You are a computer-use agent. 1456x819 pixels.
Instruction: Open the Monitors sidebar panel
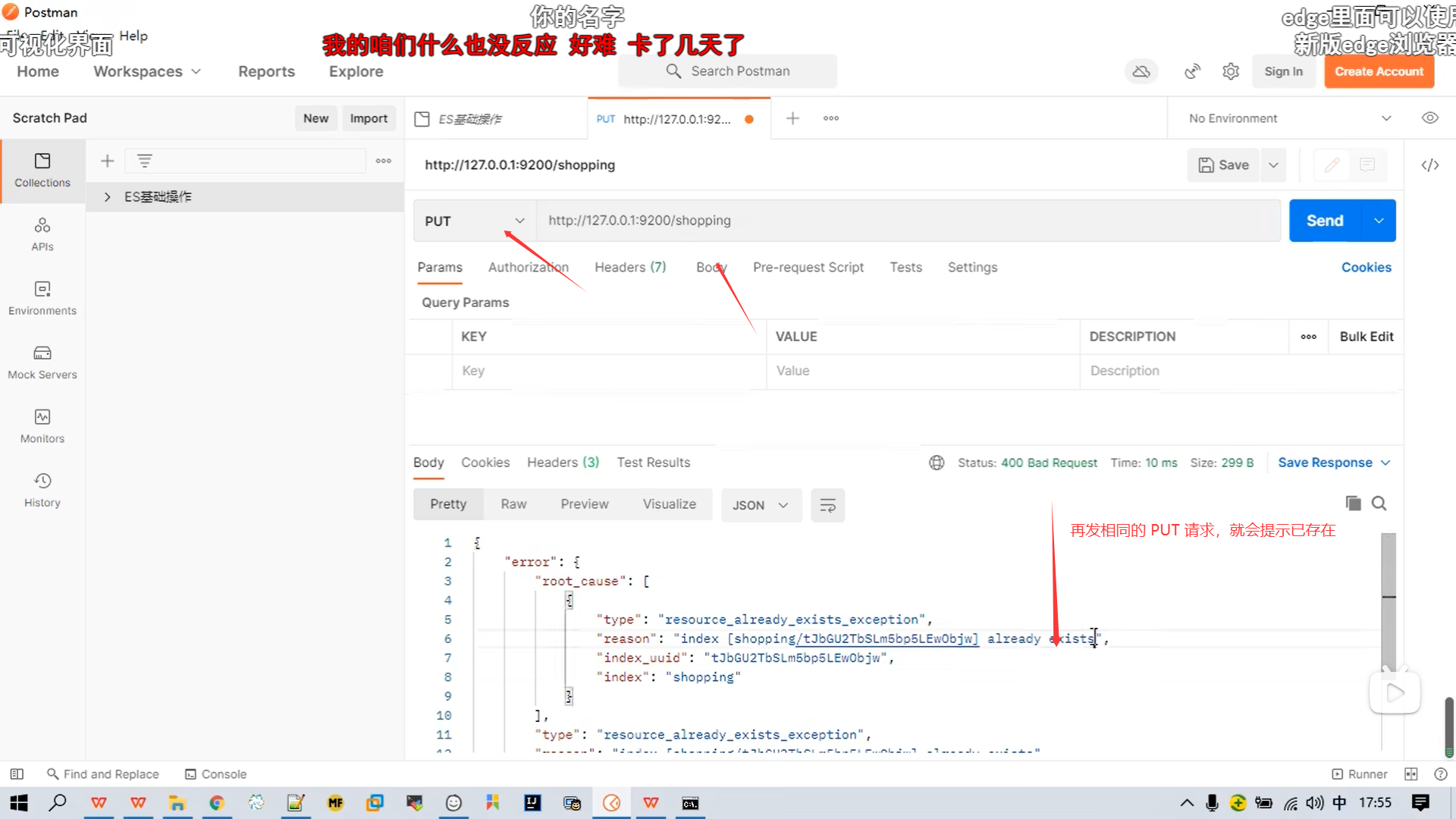42,426
